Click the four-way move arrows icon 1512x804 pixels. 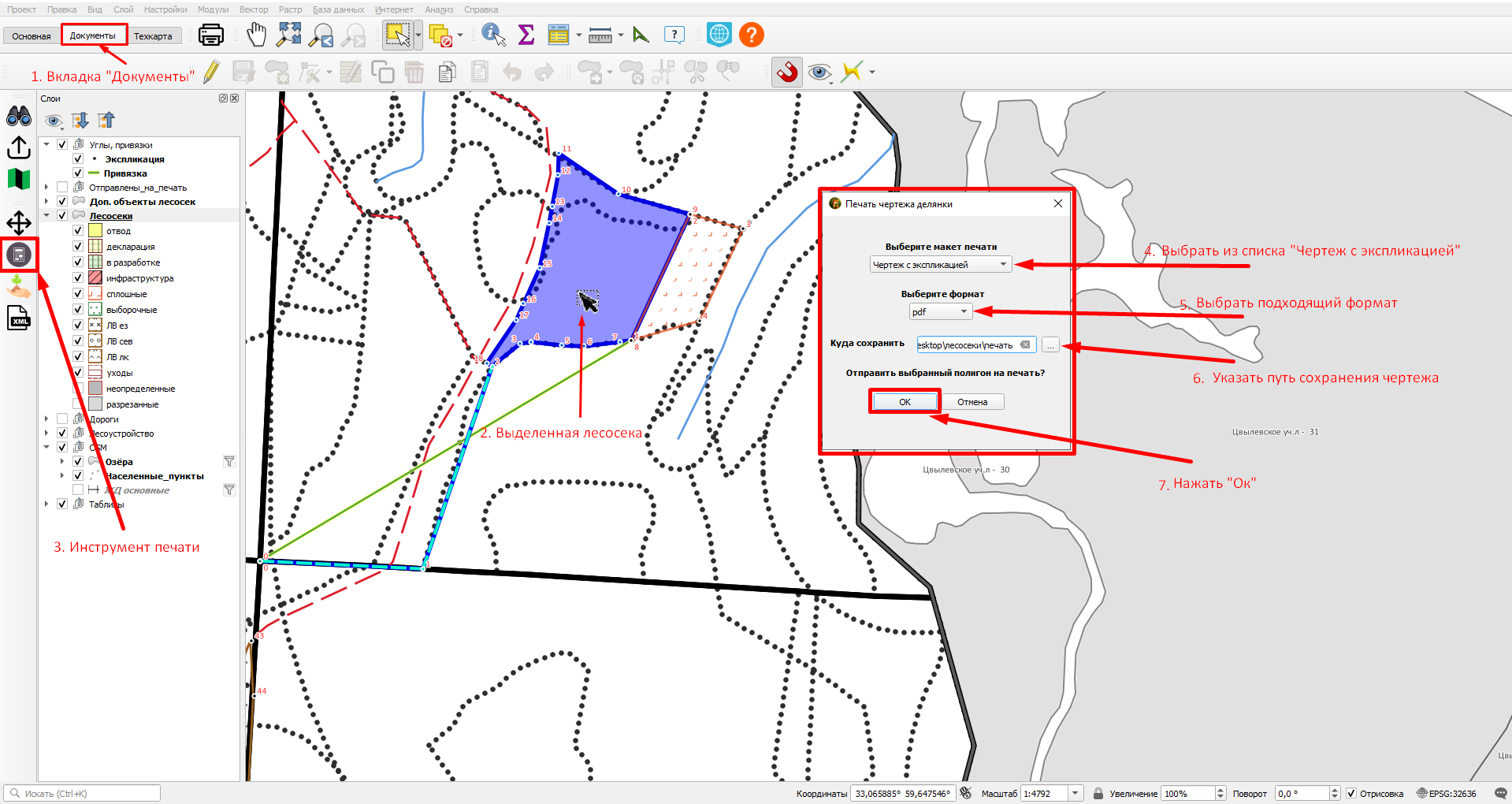pyautogui.click(x=19, y=223)
